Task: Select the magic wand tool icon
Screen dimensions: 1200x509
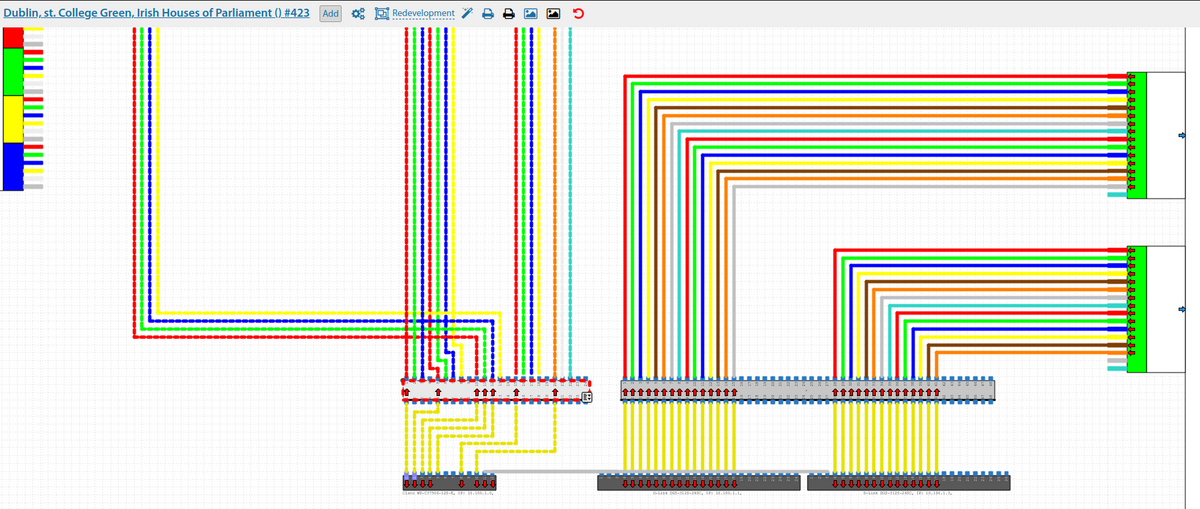Action: [x=467, y=14]
